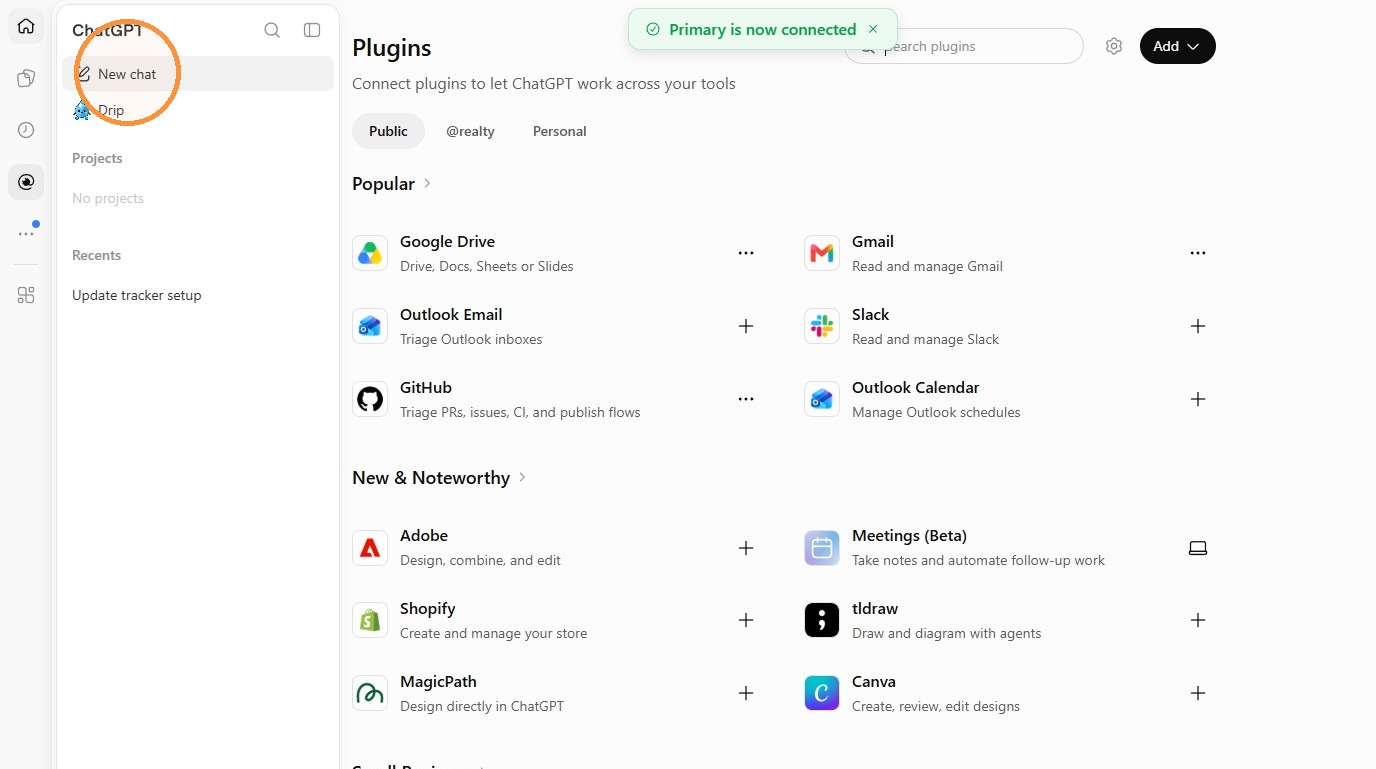This screenshot has height=769, width=1376.
Task: Click the "Recents" sidebar heading
Action: coord(96,255)
